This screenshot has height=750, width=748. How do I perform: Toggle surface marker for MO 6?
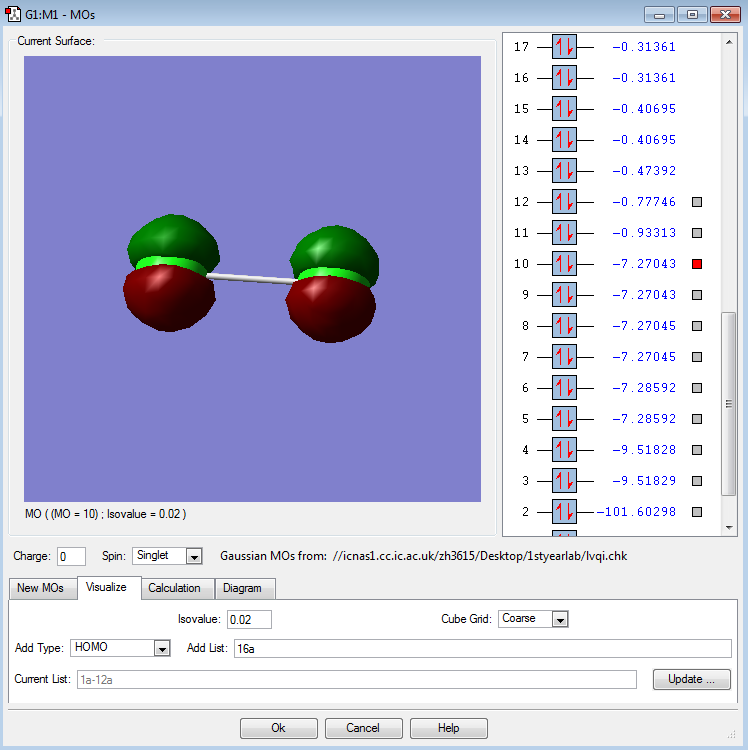tap(697, 388)
